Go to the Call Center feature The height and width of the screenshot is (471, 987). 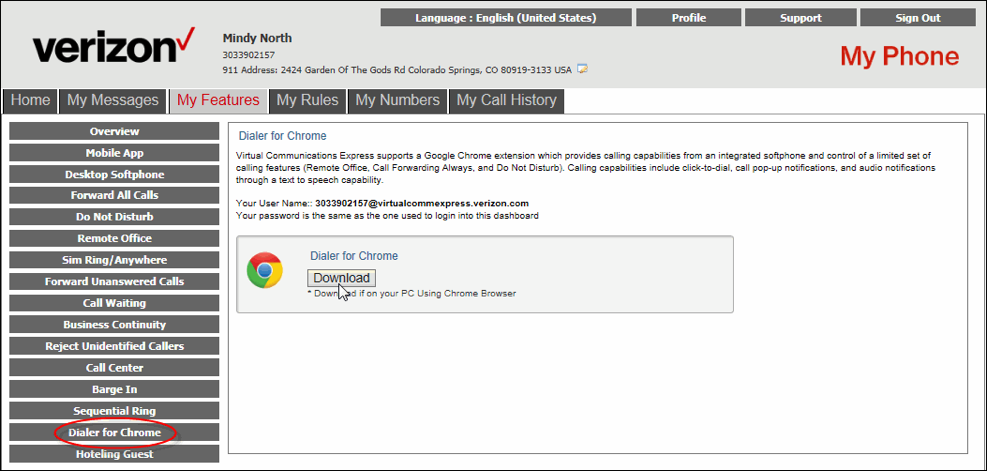[x=114, y=368]
